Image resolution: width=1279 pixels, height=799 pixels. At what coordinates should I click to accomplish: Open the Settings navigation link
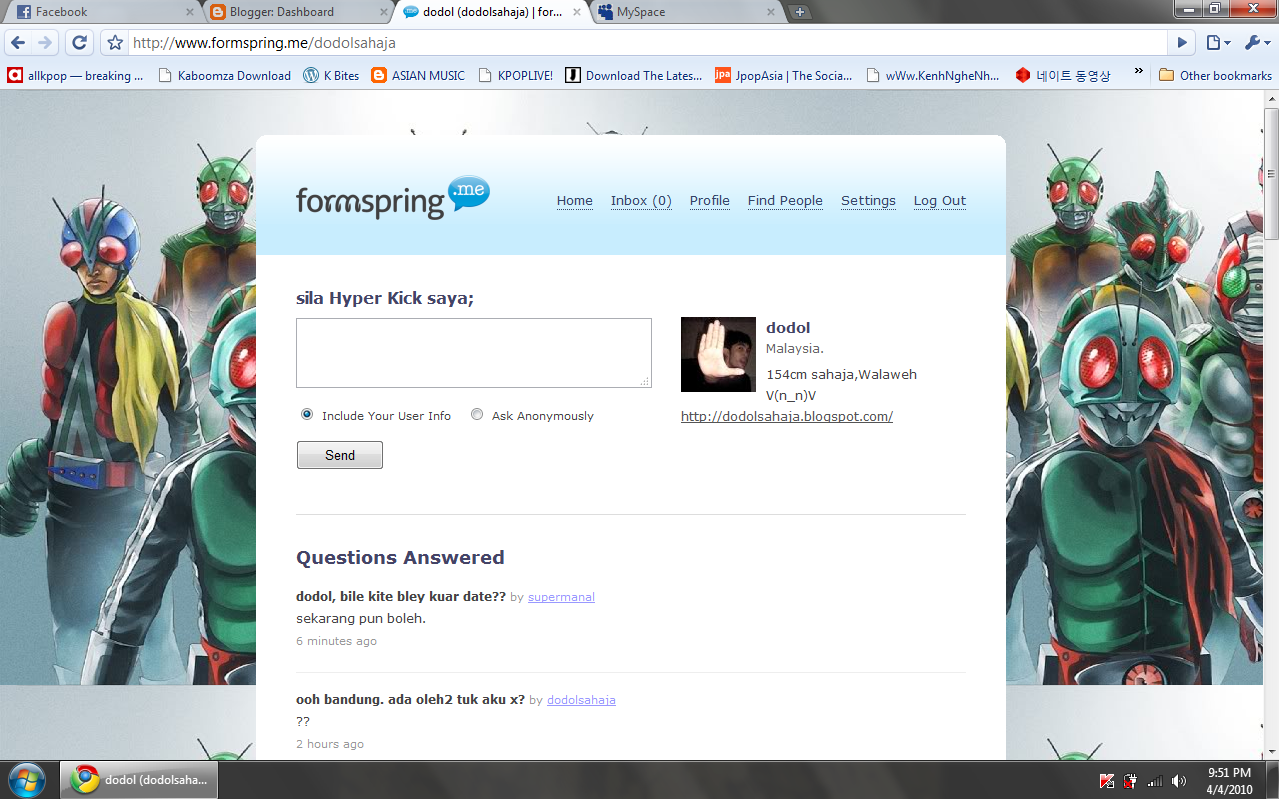click(868, 200)
